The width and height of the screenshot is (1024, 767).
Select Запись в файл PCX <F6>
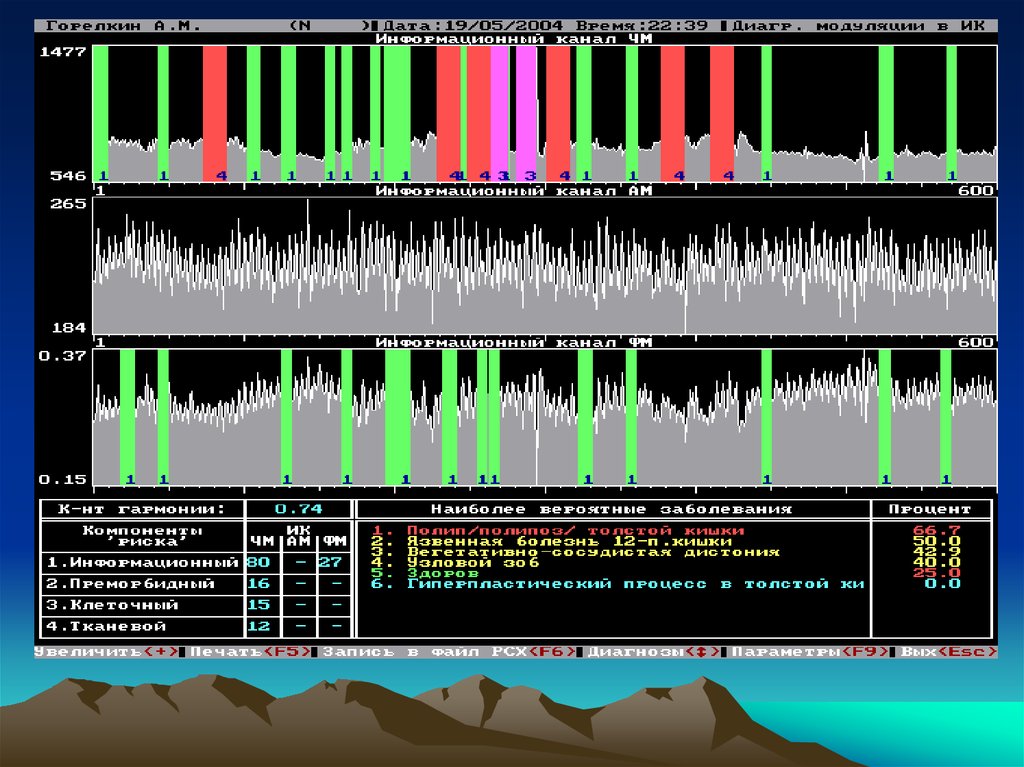coord(448,652)
